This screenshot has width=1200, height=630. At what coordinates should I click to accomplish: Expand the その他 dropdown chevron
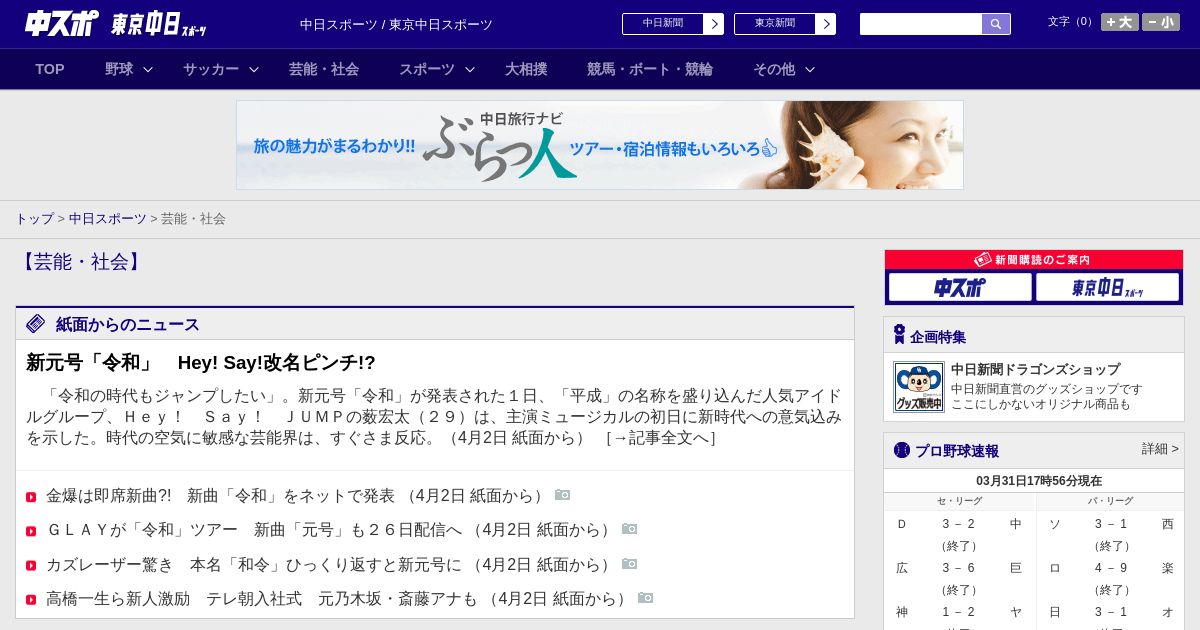coord(810,69)
